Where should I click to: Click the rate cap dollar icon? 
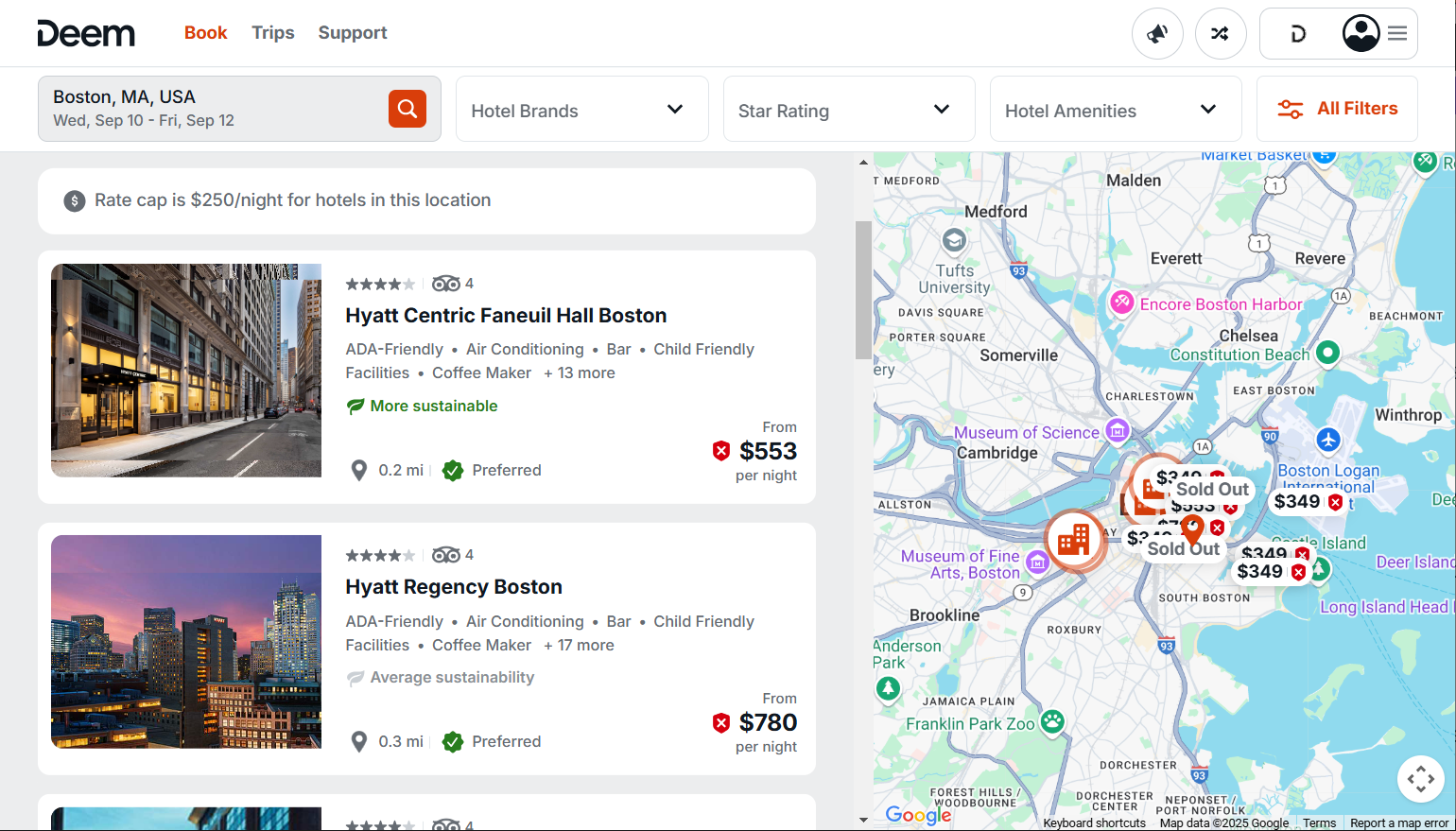click(75, 200)
